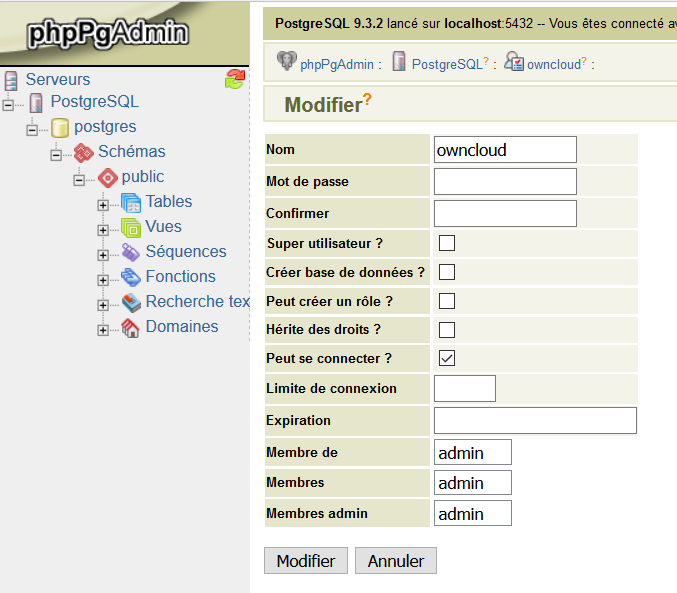
Task: Expand the Domaines node
Action: 103,330
